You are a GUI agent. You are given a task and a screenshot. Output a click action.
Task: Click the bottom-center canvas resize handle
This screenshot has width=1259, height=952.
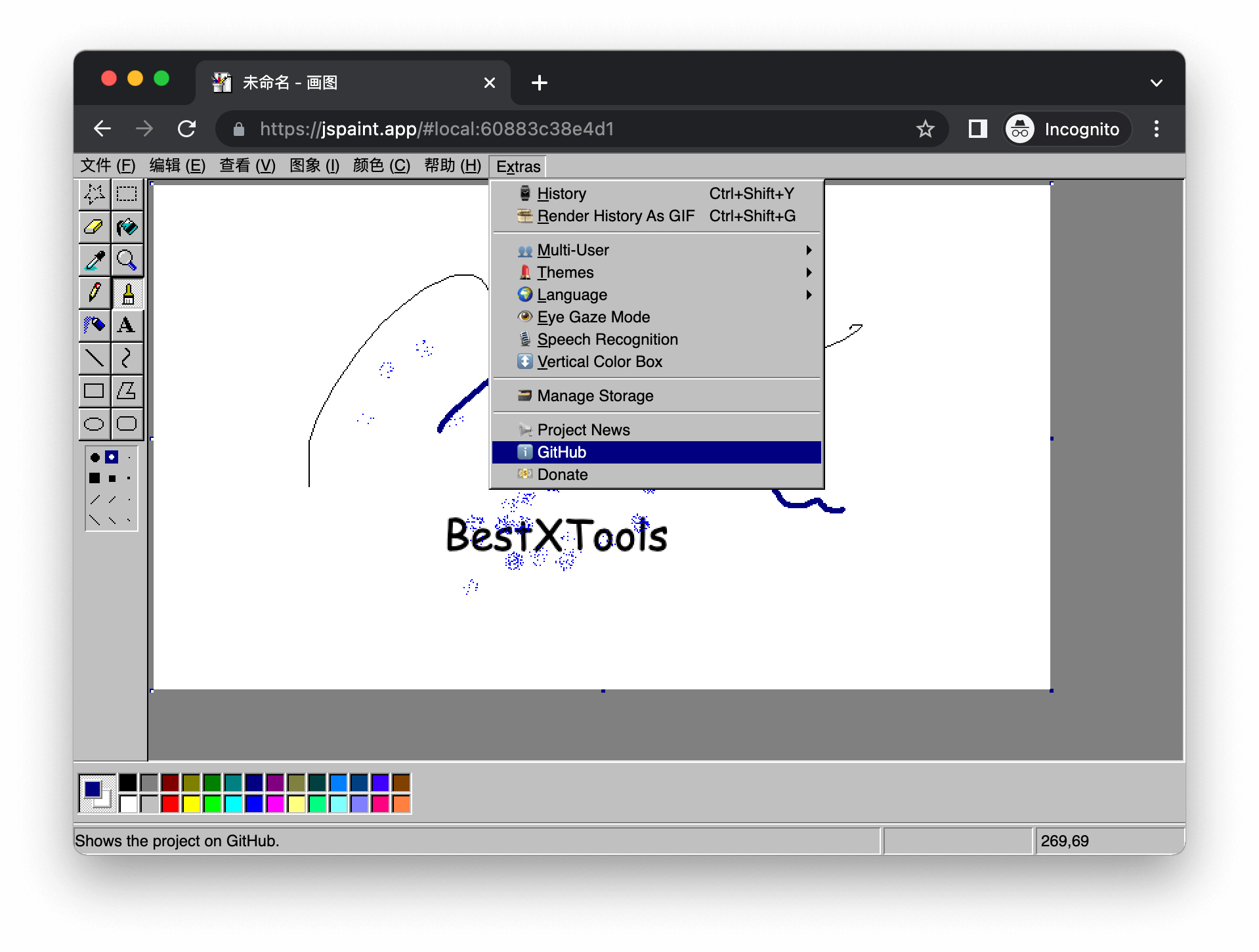pyautogui.click(x=603, y=691)
